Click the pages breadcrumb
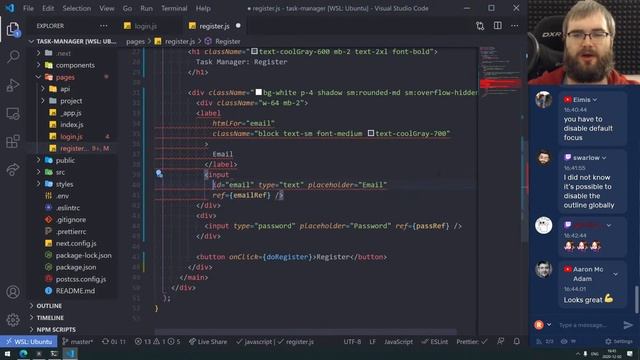The image size is (640, 360). [135, 41]
